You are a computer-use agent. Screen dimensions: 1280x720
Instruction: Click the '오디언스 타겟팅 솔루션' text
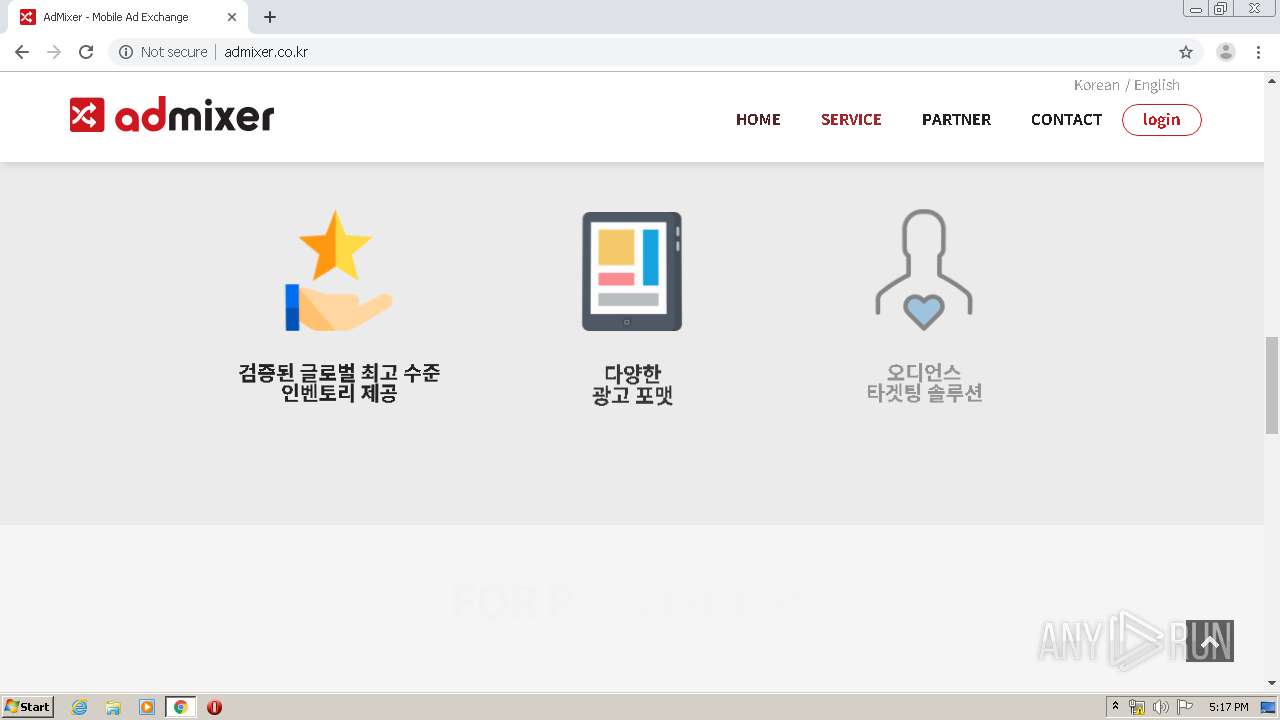(924, 383)
